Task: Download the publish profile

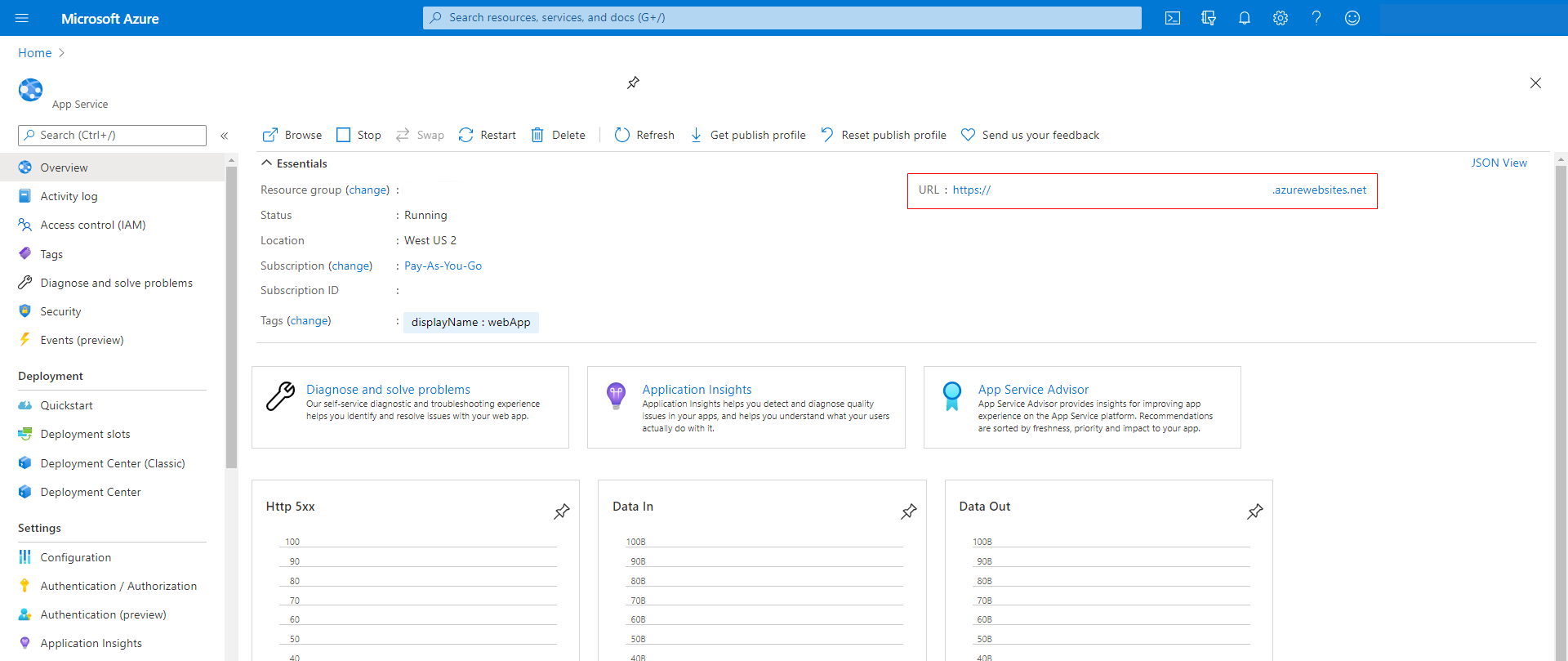Action: 748,135
